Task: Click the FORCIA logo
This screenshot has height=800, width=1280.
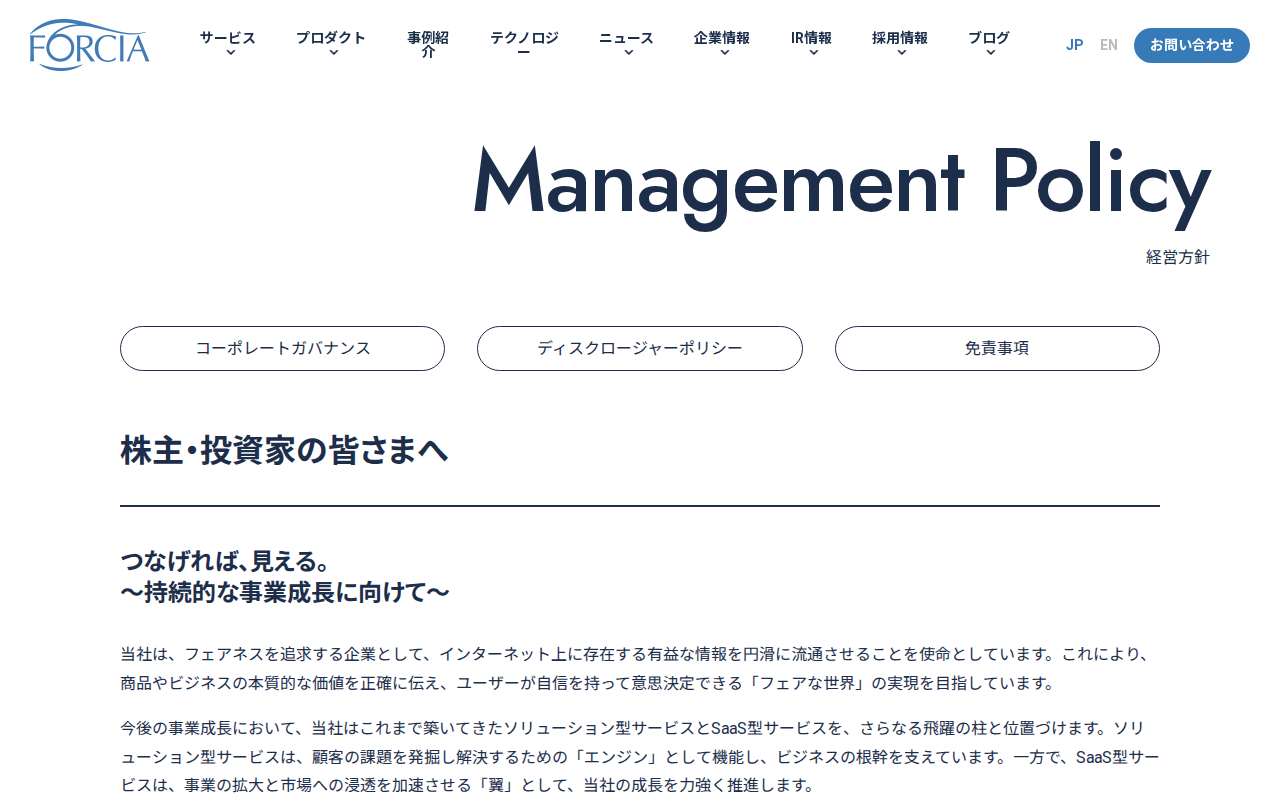Action: point(89,45)
